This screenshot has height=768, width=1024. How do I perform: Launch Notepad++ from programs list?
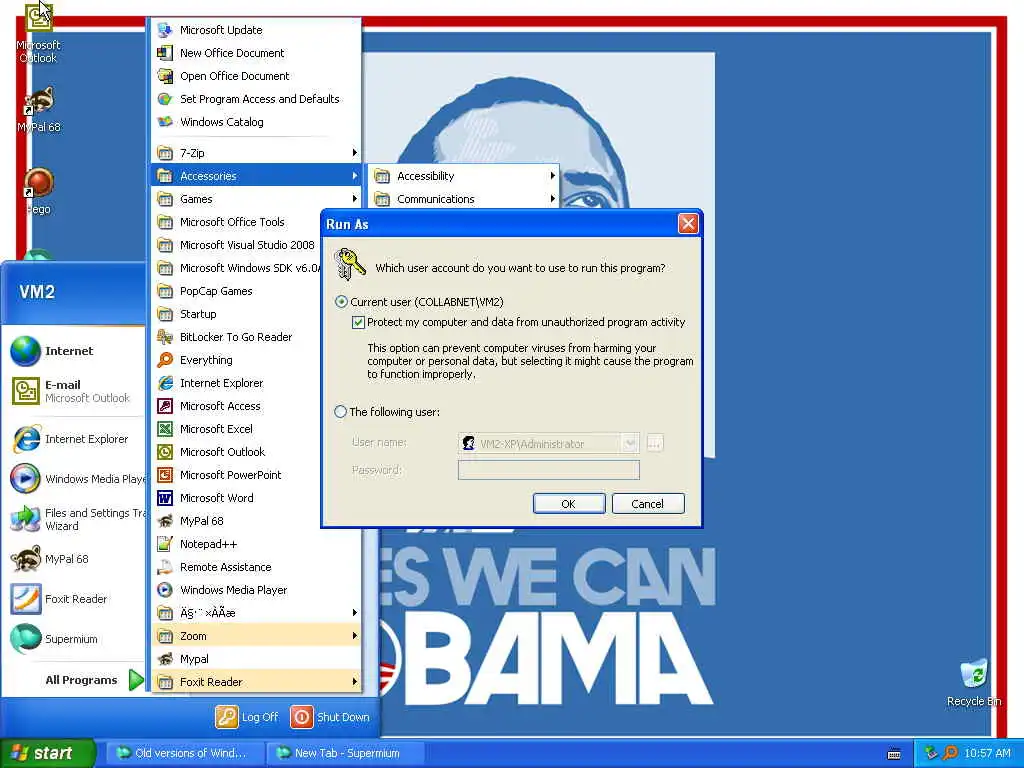pos(257,544)
